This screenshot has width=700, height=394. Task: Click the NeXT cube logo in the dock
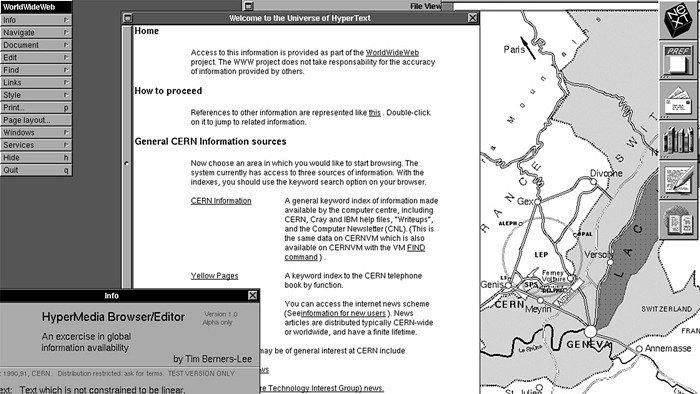pyautogui.click(x=679, y=19)
